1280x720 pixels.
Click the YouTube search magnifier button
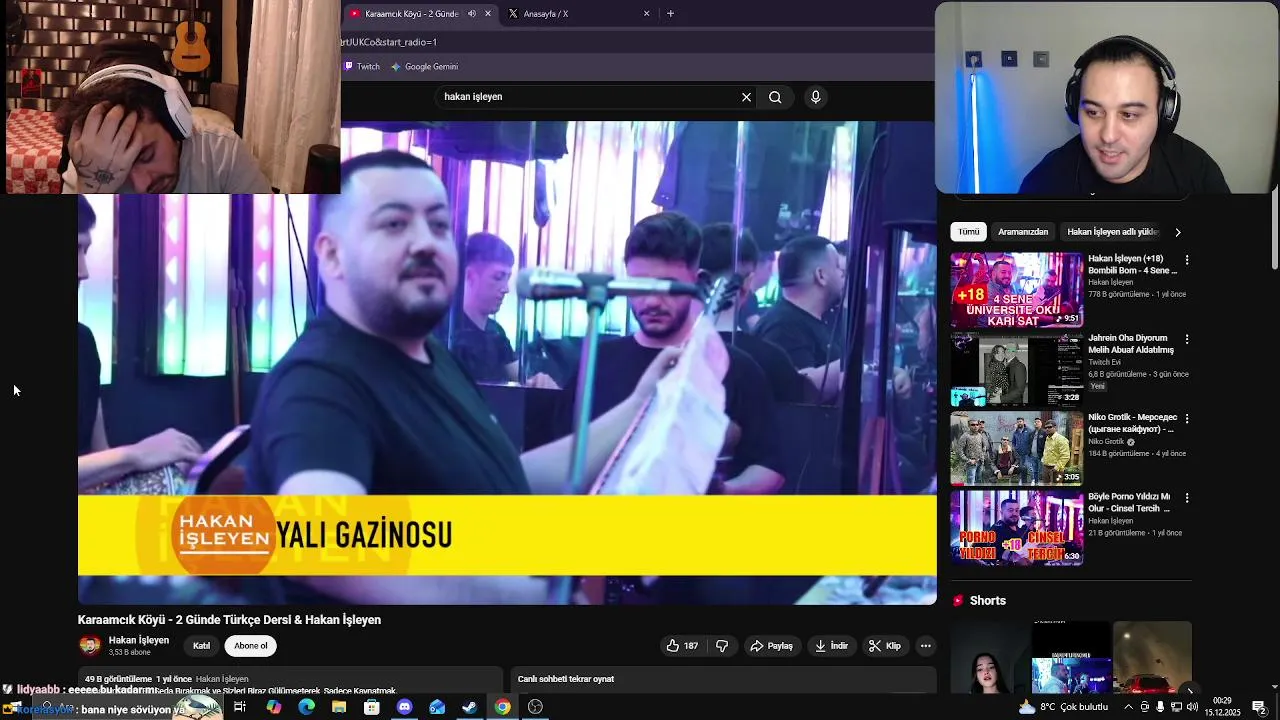775,97
